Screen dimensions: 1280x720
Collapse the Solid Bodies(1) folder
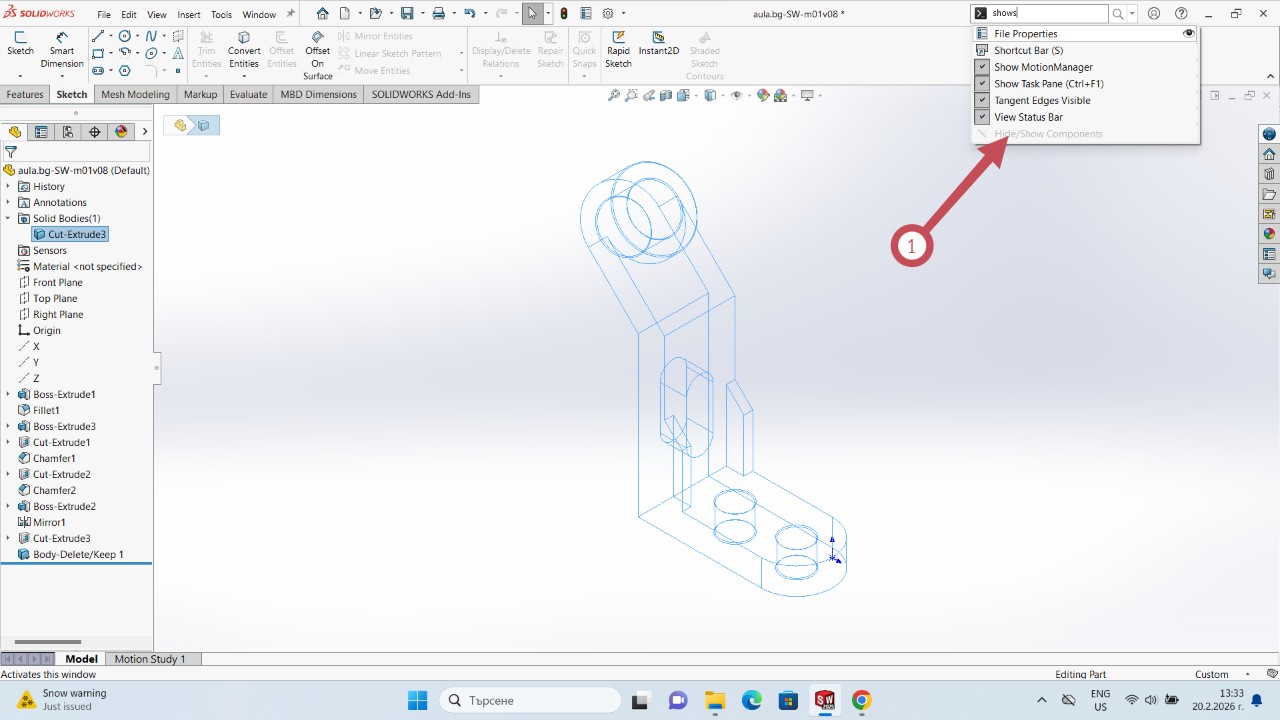point(8,219)
